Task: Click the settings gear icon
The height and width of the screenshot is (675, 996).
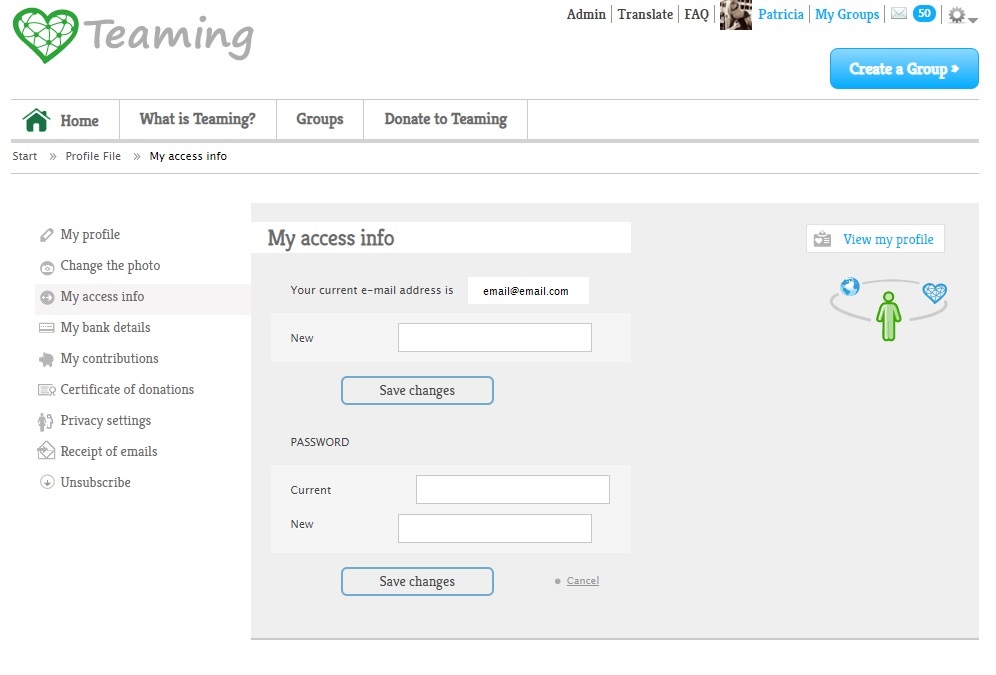Action: click(x=955, y=14)
